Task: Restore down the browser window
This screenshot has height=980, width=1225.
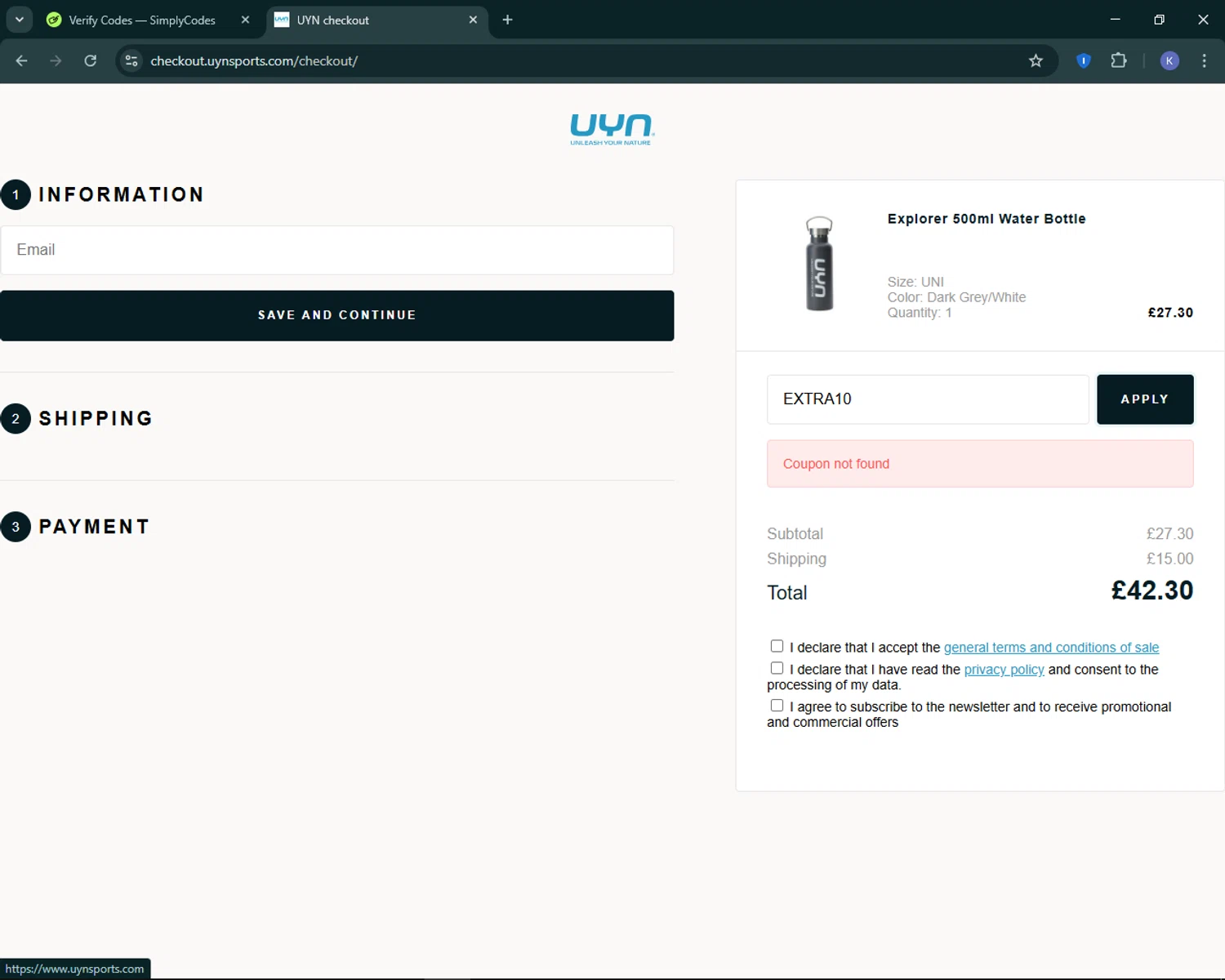Action: [1159, 20]
